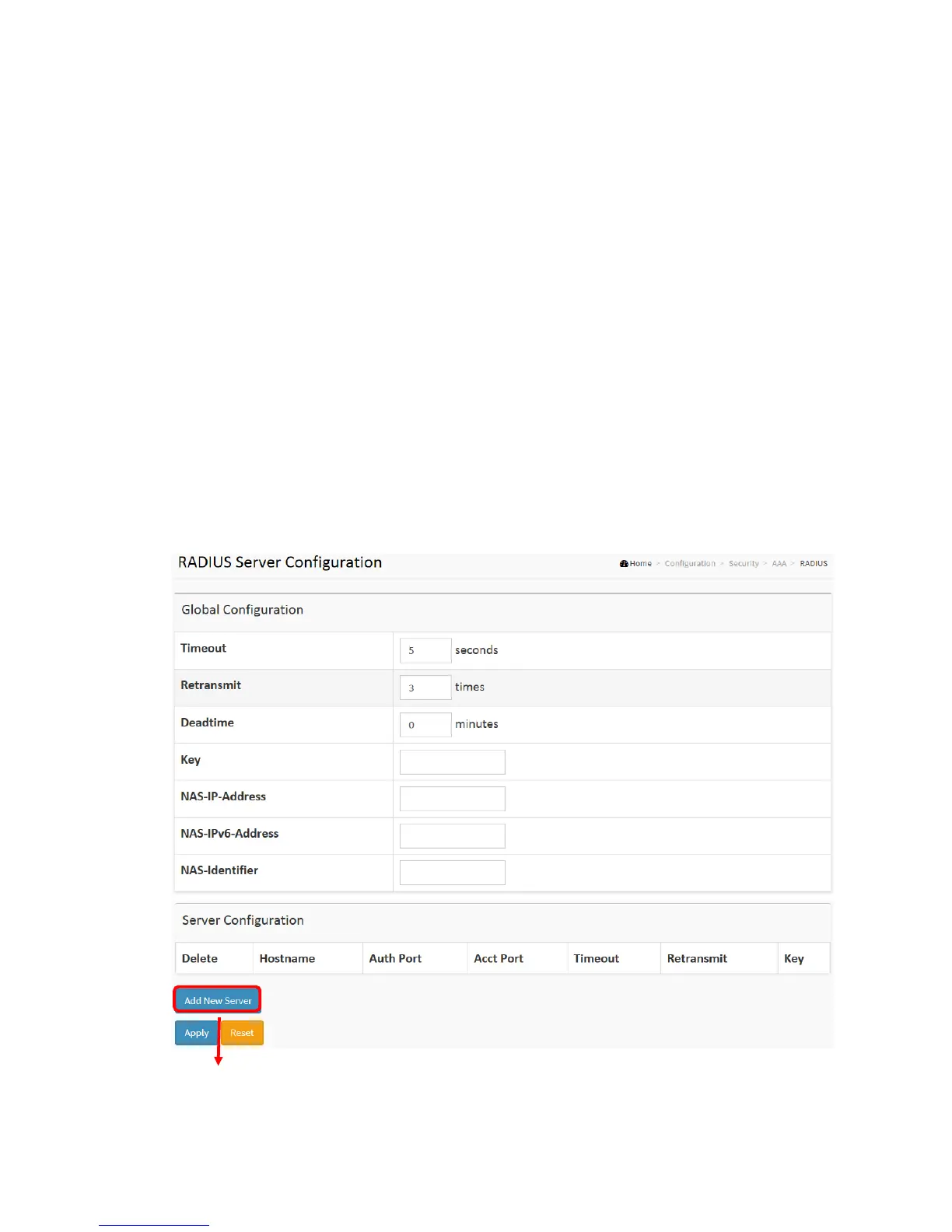Click the NAS-IPv6-Address row label
The width and height of the screenshot is (952, 1232).
(229, 833)
